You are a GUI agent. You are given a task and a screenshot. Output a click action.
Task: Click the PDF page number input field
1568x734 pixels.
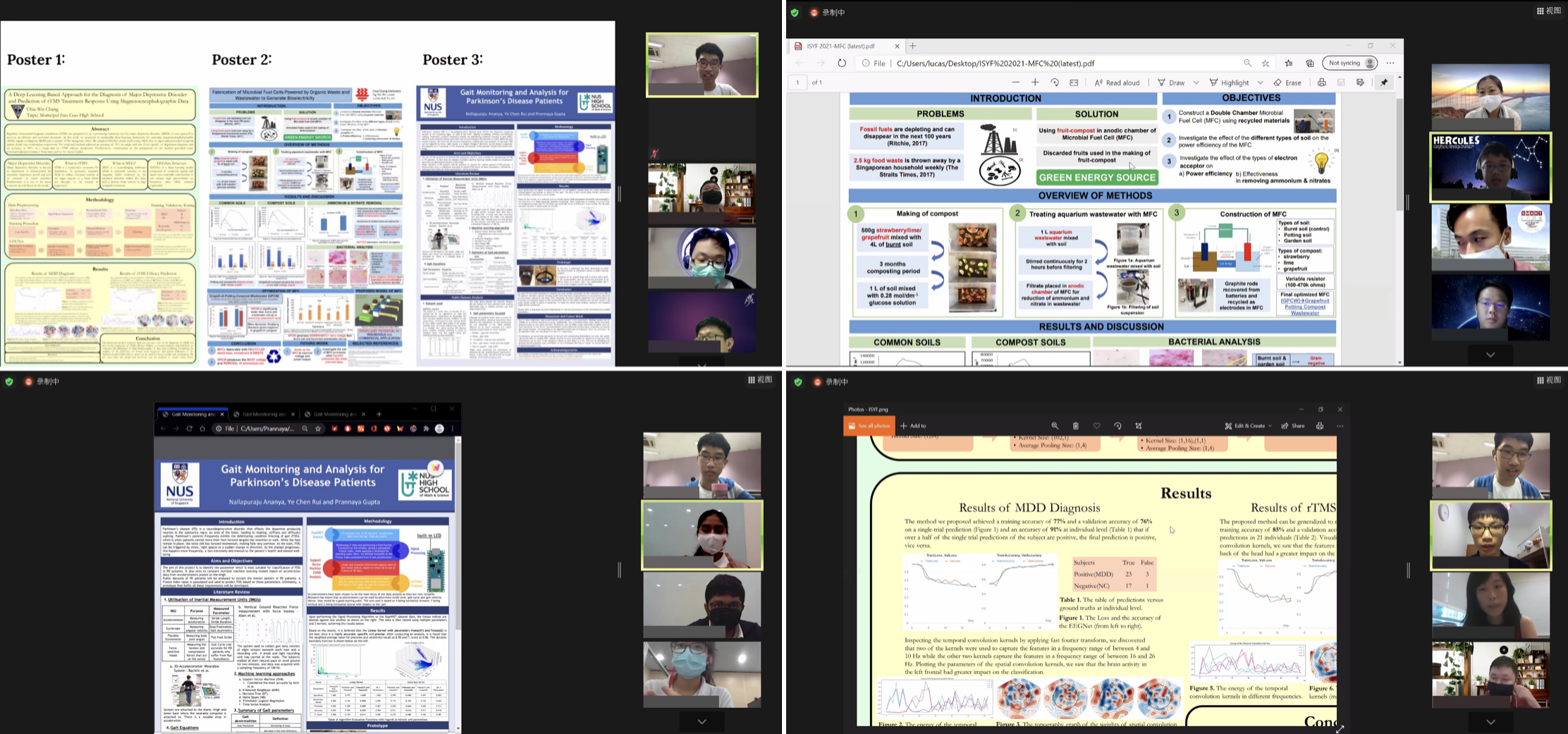click(797, 82)
